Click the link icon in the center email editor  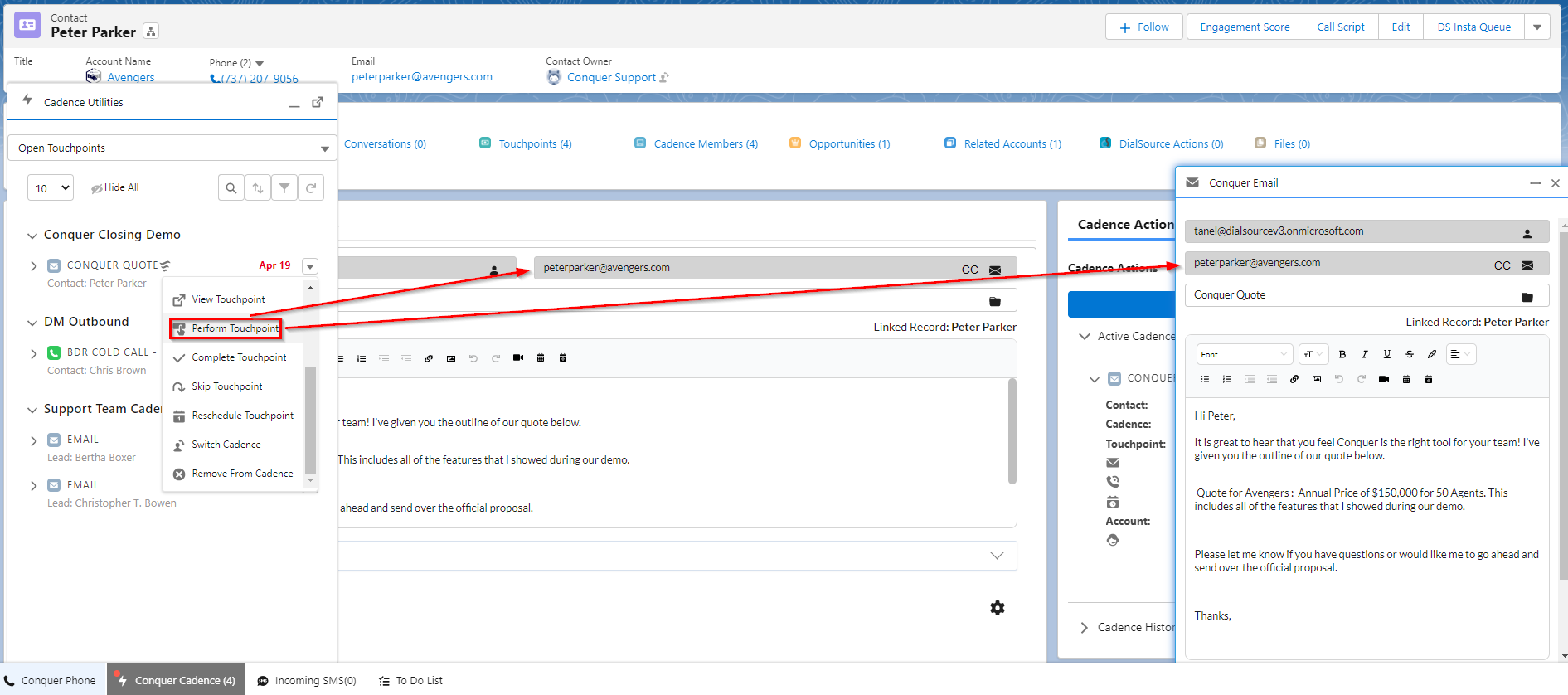(429, 358)
